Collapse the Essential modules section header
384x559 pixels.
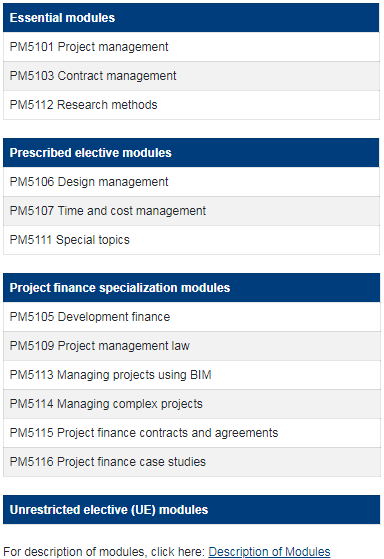[191, 18]
